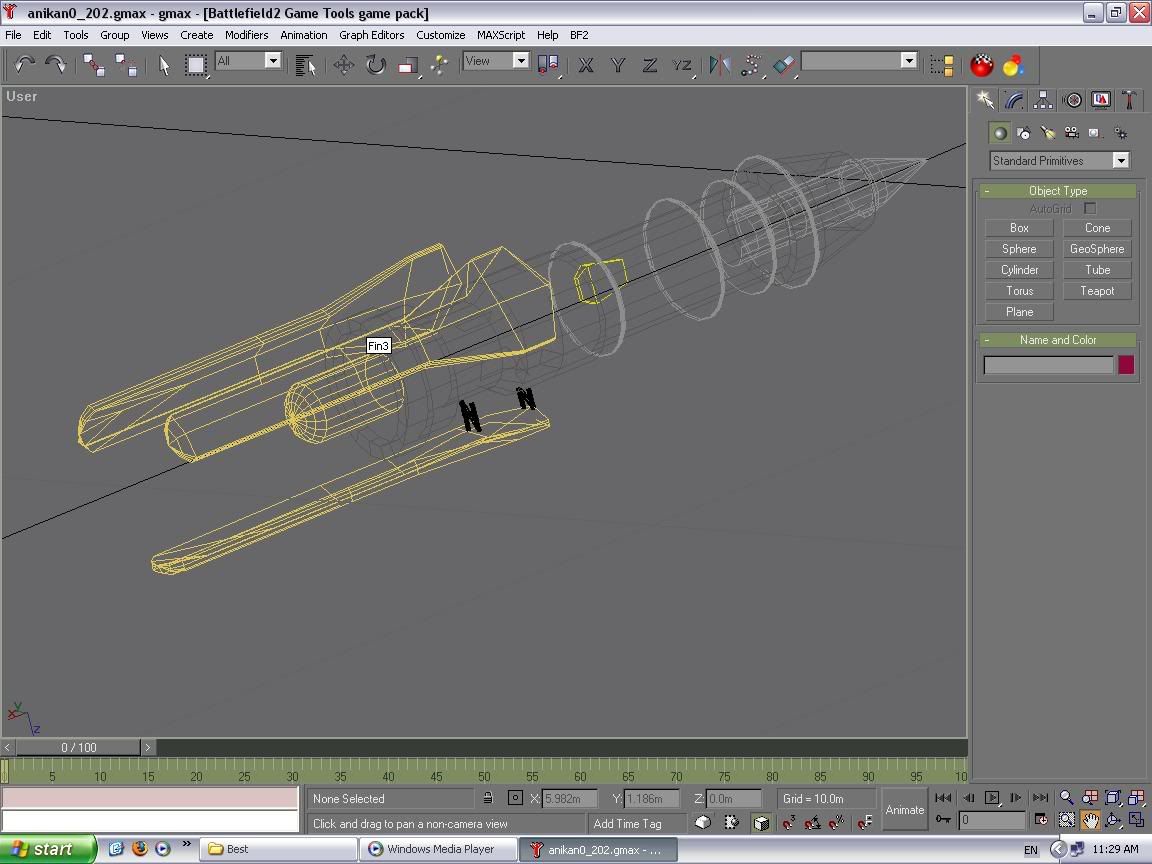Viewport: 1152px width, 864px height.
Task: Activate the Unlink Selection tool
Action: point(126,65)
